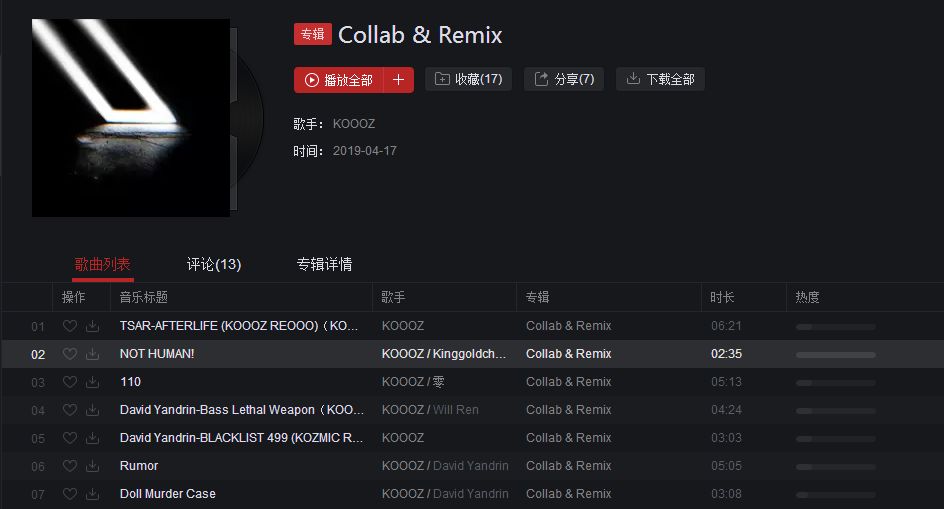The height and width of the screenshot is (509, 944).
Task: Click the album cover artwork
Action: [131, 117]
